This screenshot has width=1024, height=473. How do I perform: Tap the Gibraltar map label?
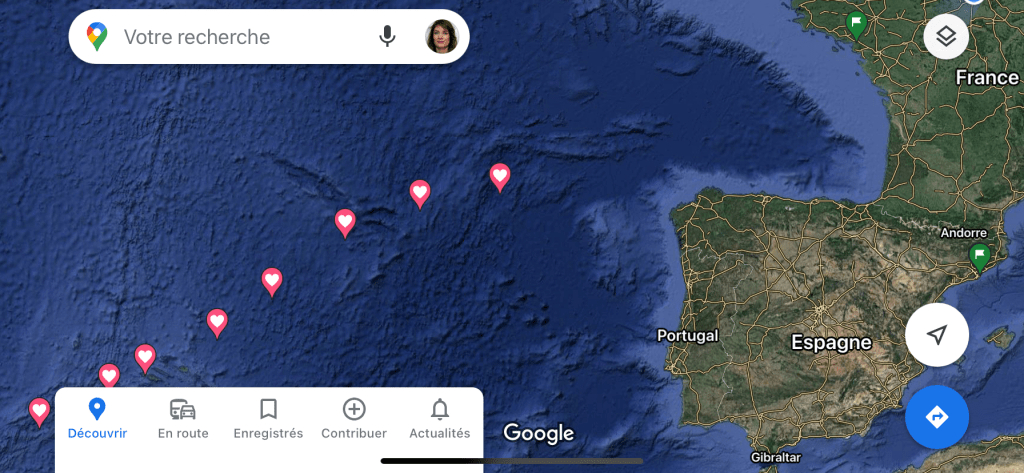[x=775, y=457]
